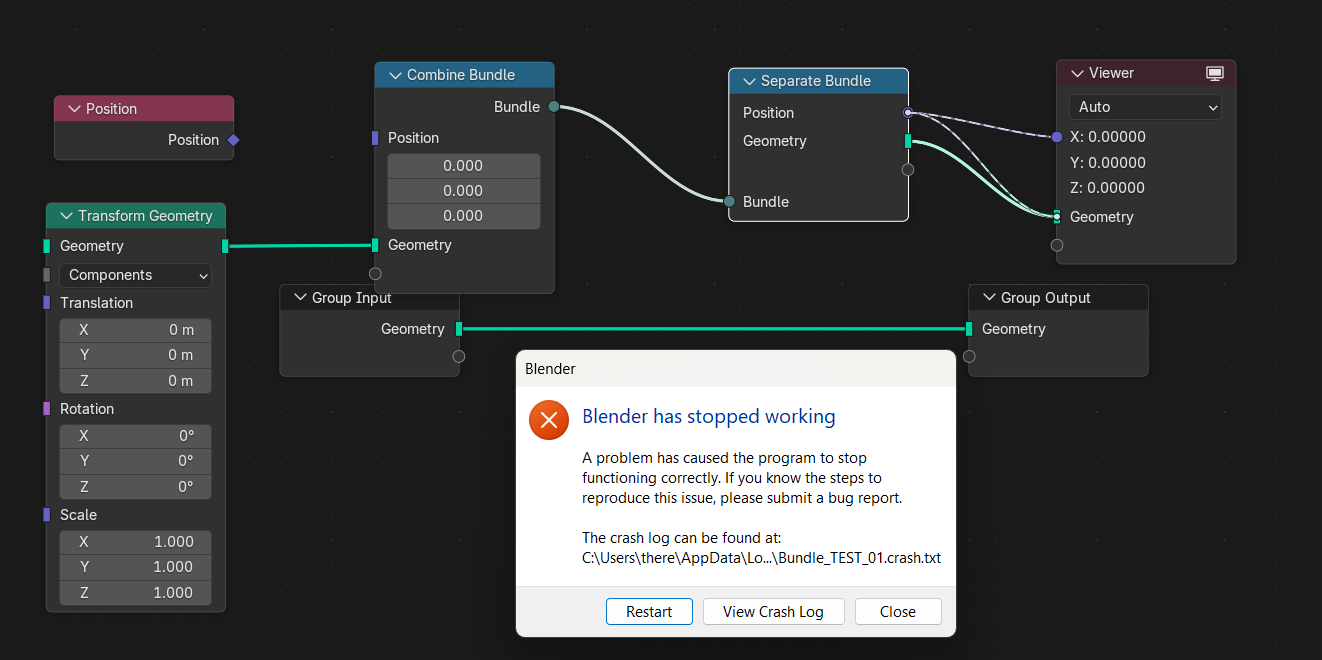Click the Viewer node's Geometry input socket
Image resolution: width=1322 pixels, height=660 pixels.
coord(1057,217)
